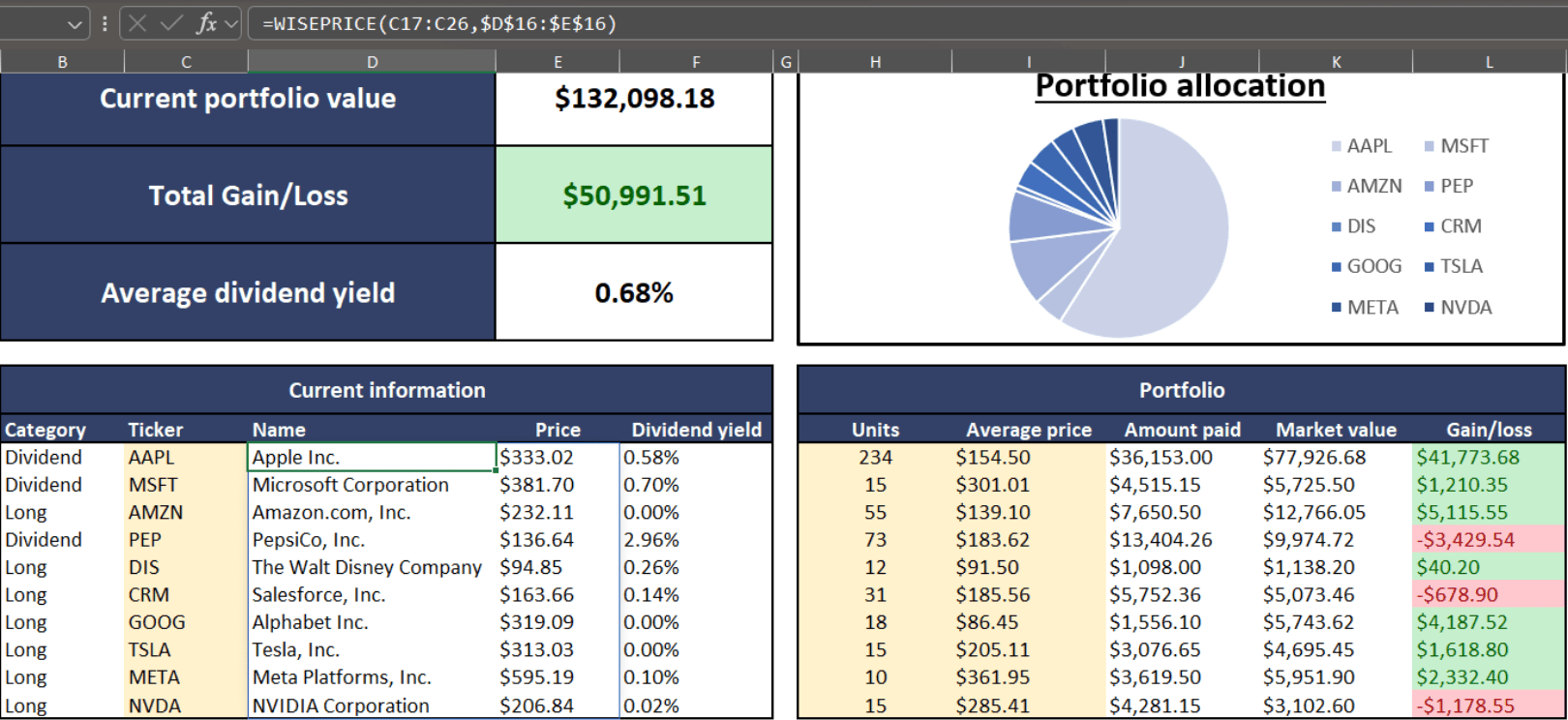Expand the Name Box dropdown arrow
The height and width of the screenshot is (720, 1568).
tap(75, 24)
